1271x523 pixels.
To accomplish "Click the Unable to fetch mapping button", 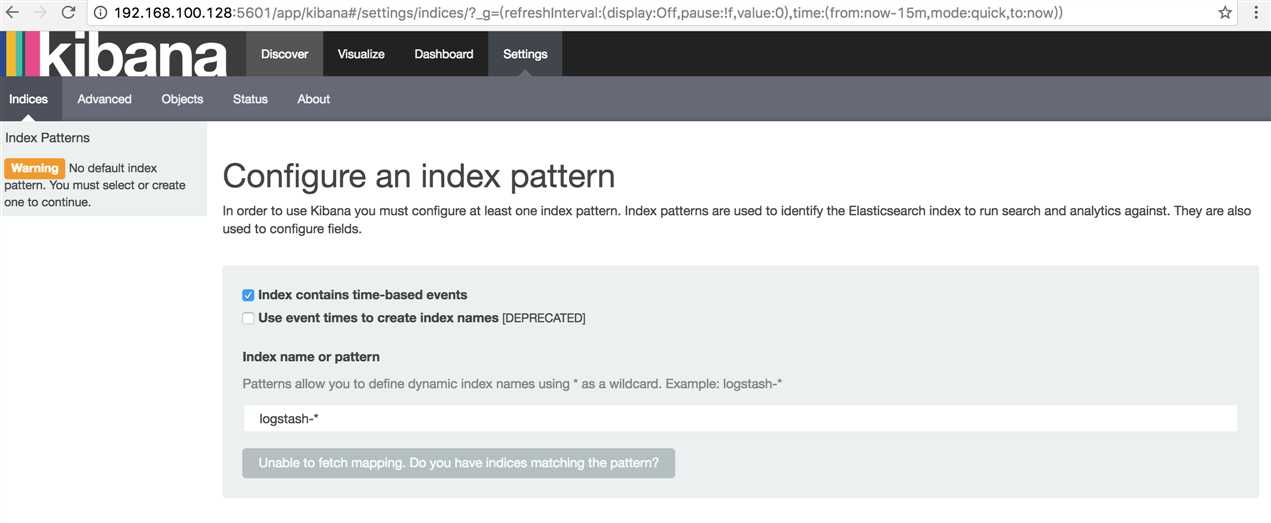I will 458,463.
